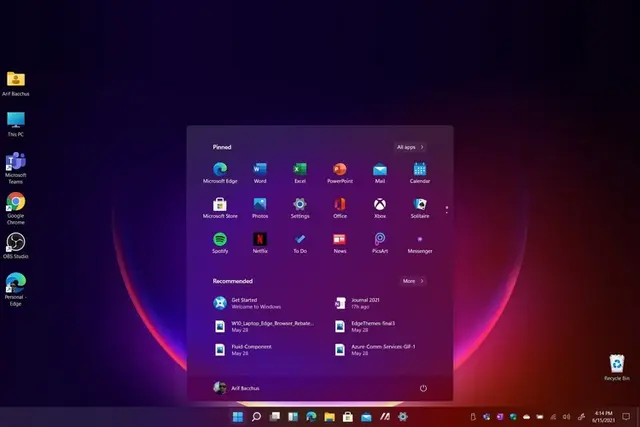Launch Netflix from pinned apps
The image size is (640, 427).
[260, 243]
